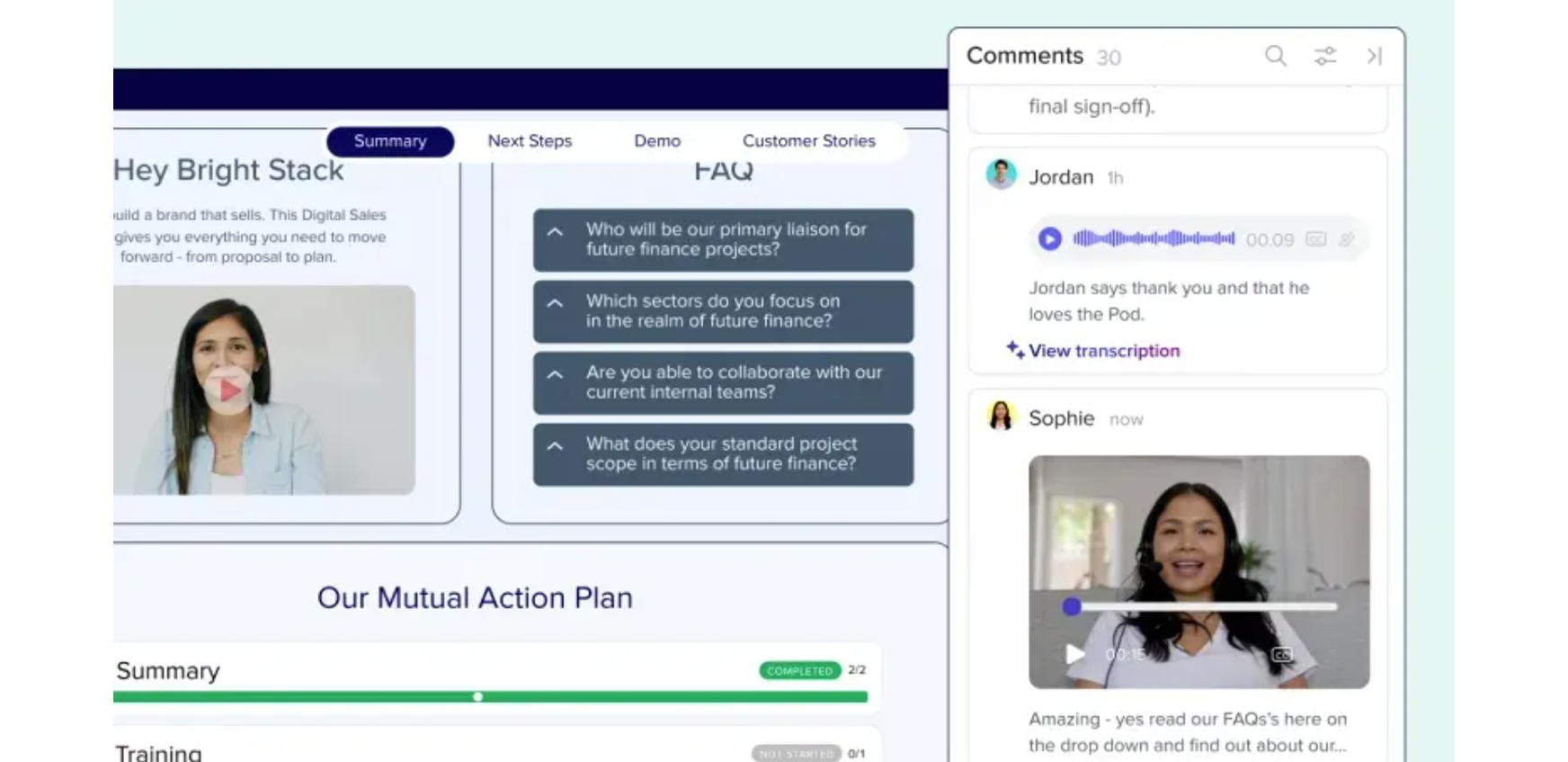Click Sophie's name in the comment
Screen dimensions: 1568x762
point(1061,418)
